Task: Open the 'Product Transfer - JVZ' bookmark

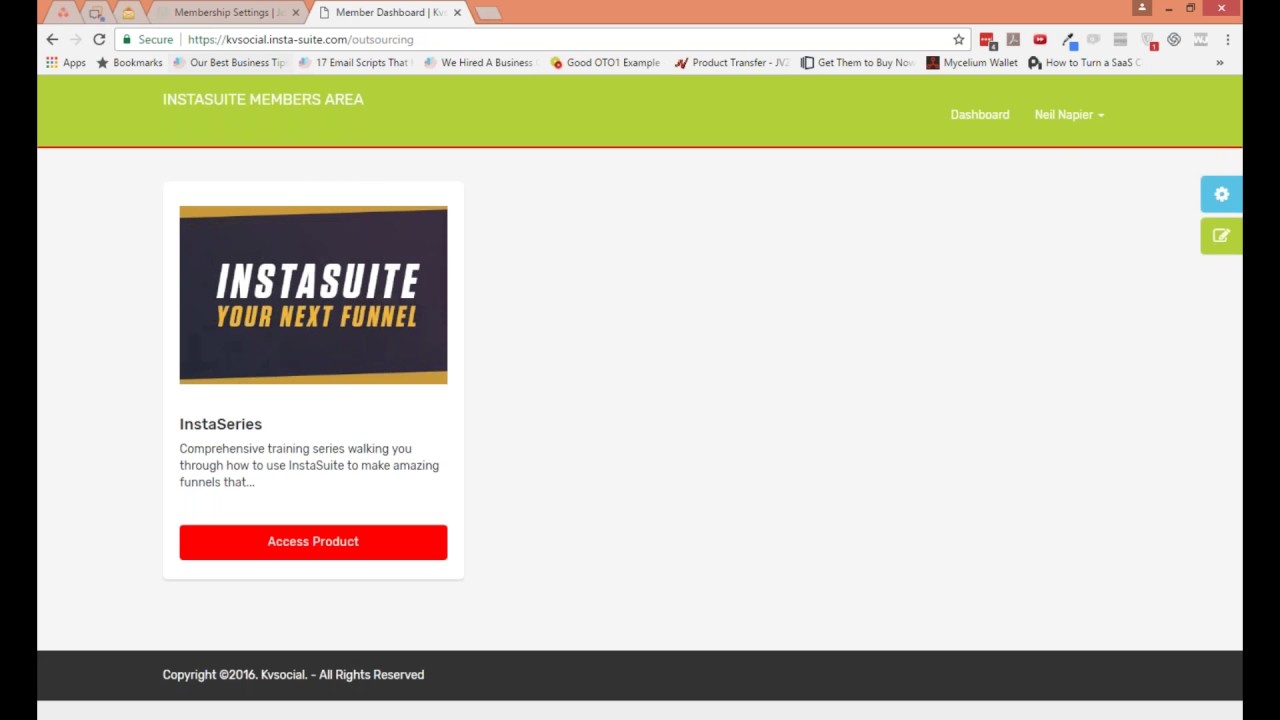Action: coord(731,62)
